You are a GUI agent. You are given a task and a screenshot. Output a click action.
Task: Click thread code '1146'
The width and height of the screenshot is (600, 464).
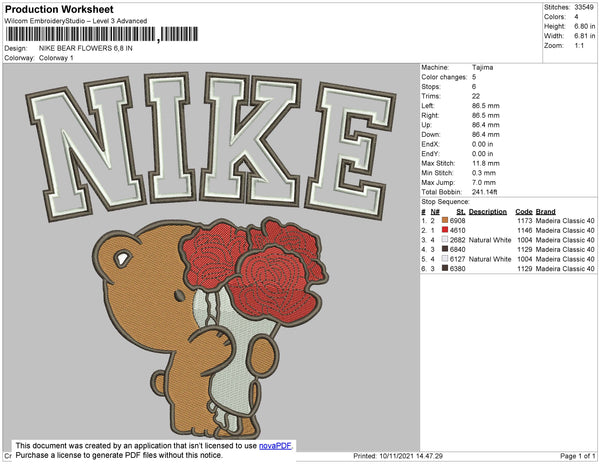click(525, 230)
